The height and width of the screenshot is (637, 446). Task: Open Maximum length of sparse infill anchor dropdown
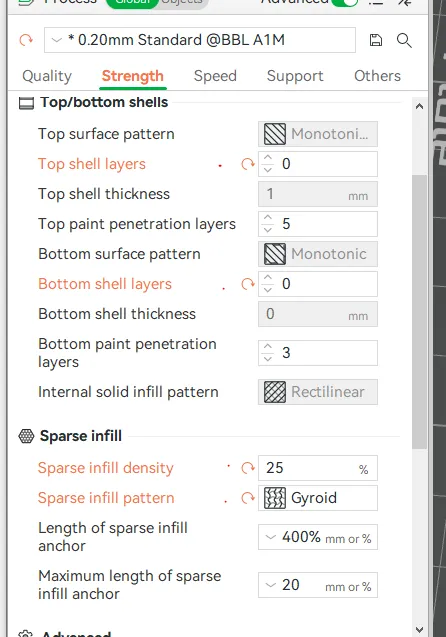[x=318, y=585]
